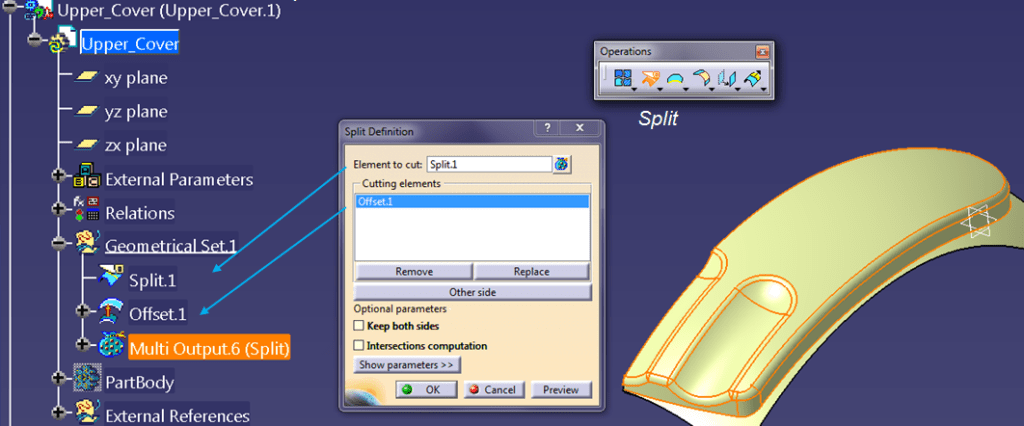Click the Join tool icon in Operations toolbar
This screenshot has height=426, width=1024.
tap(622, 78)
